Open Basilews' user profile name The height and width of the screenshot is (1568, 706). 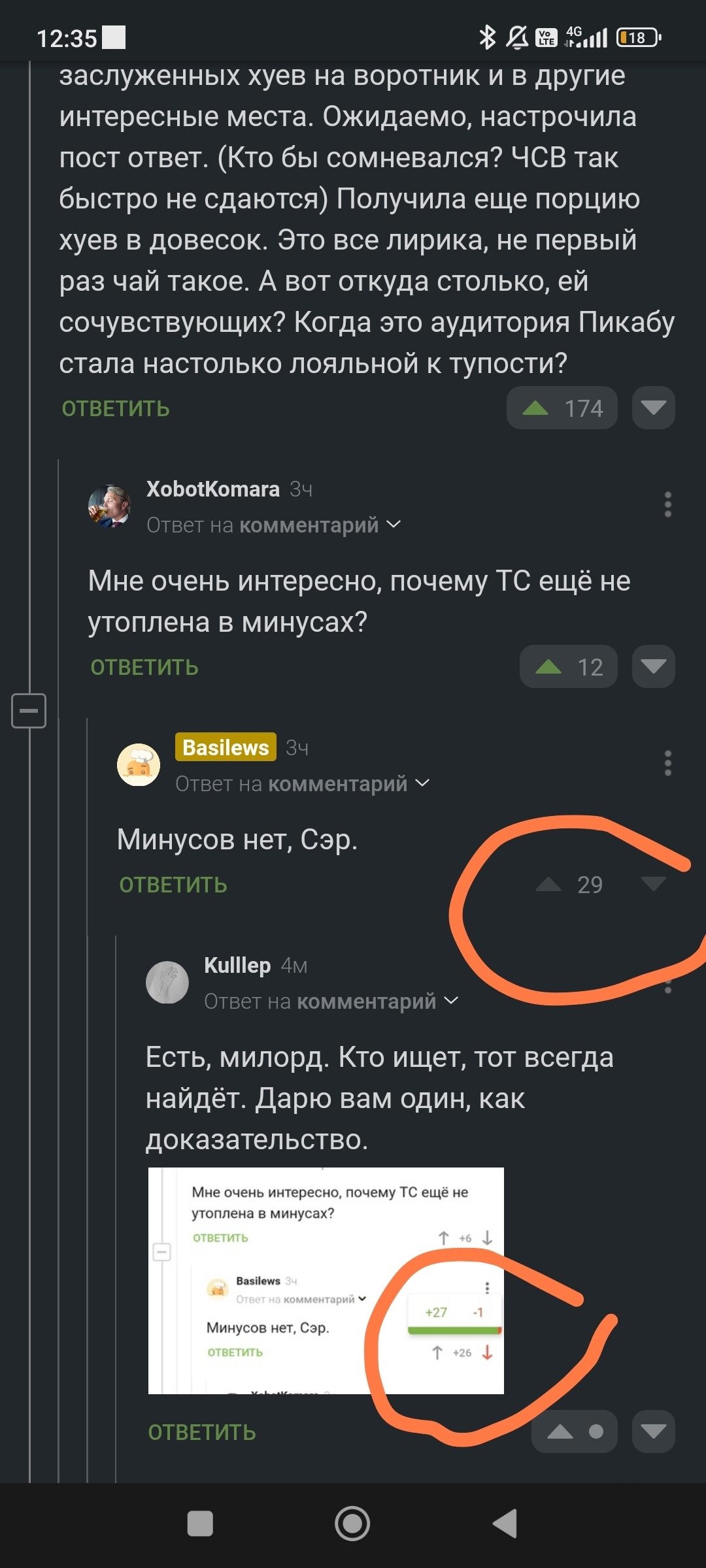[x=226, y=747]
